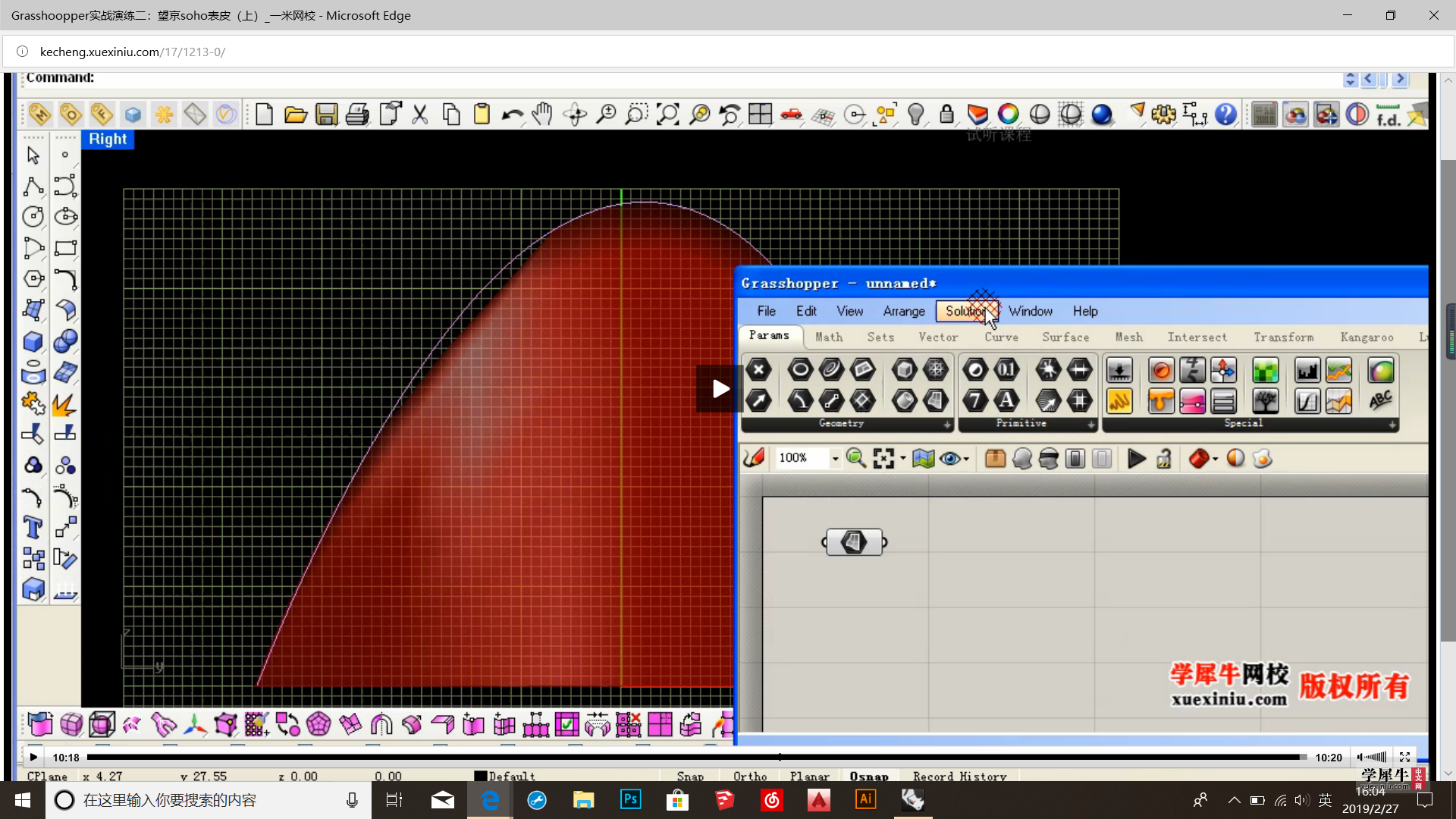Viewport: 1456px width, 819px height.
Task: Switch to the Kangaroo tab
Action: [1367, 337]
